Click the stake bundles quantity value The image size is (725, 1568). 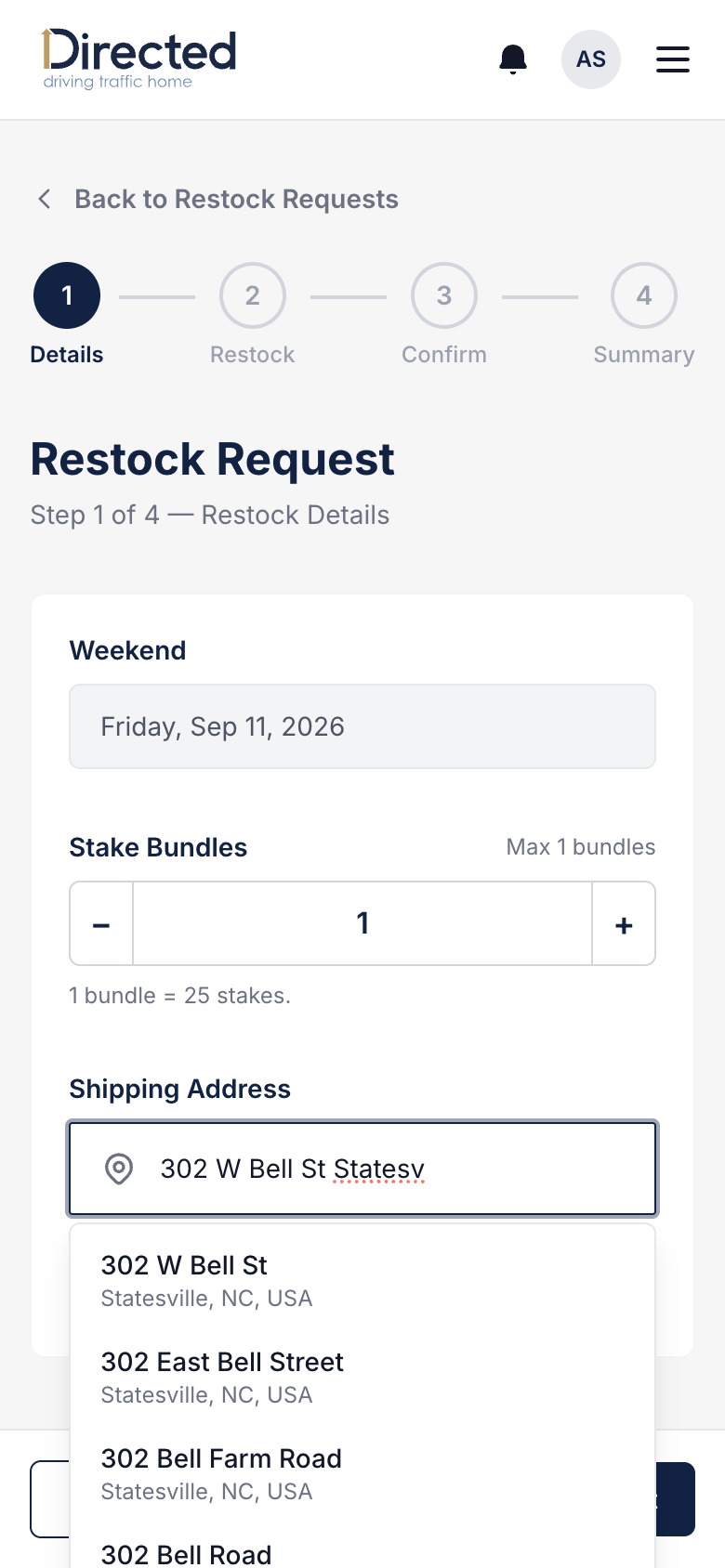362,924
